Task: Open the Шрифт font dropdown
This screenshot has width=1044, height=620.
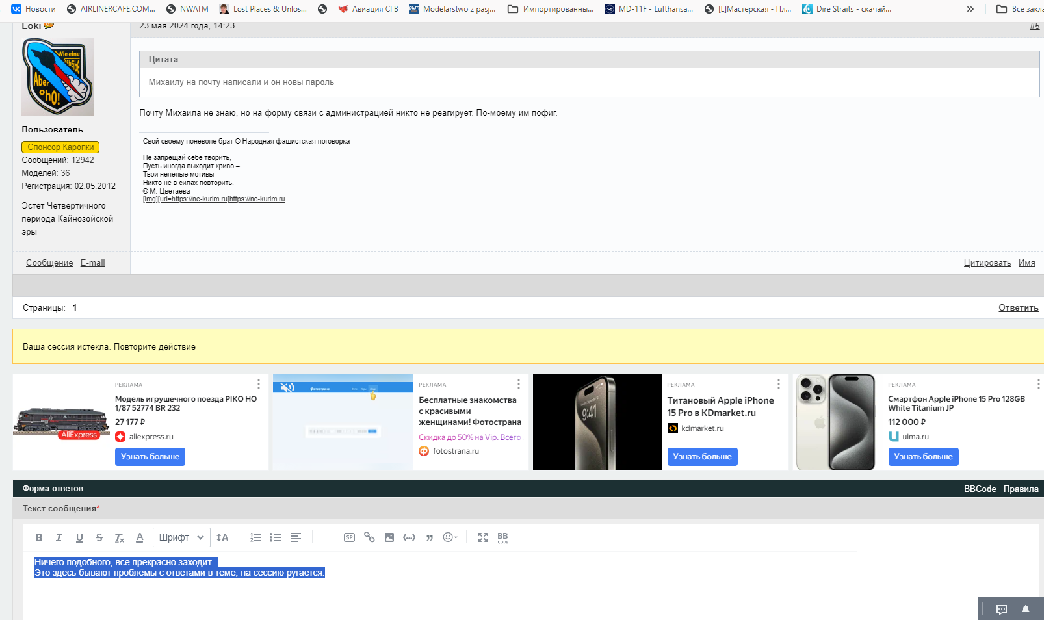Action: point(181,538)
